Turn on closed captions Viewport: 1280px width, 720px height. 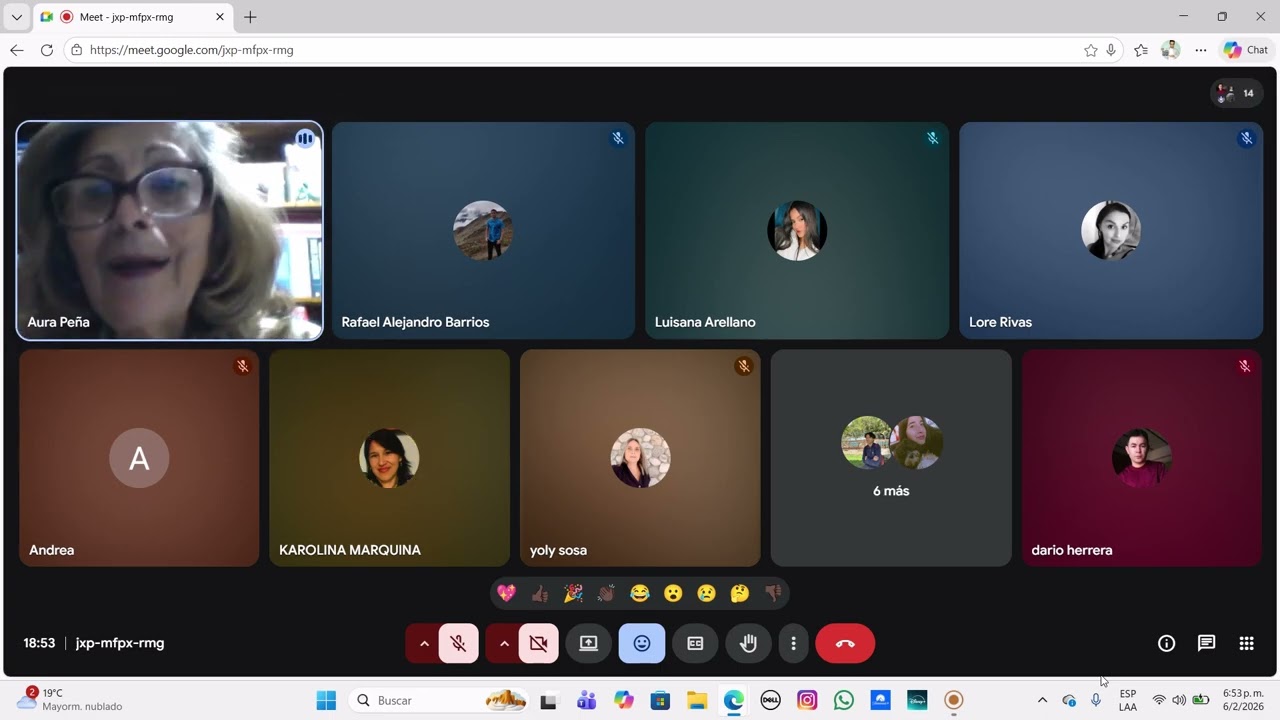695,644
